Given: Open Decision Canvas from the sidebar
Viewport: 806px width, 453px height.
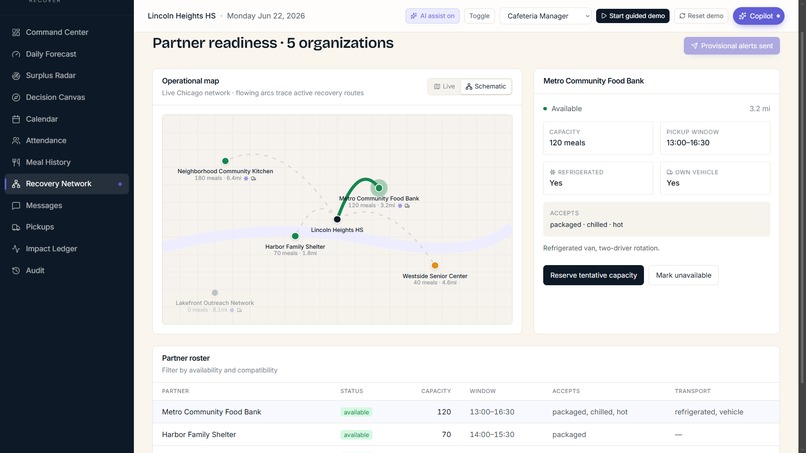Looking at the screenshot, I should [67, 97].
